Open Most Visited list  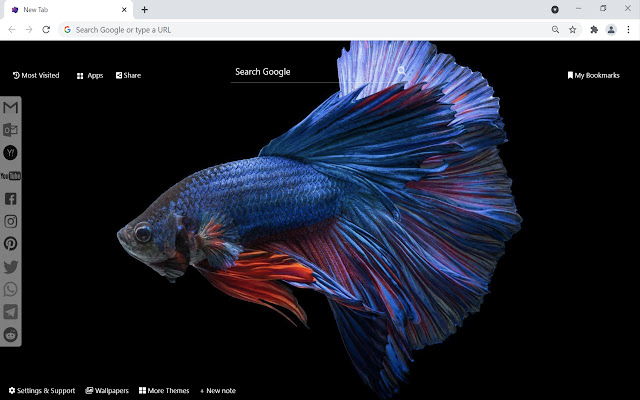pos(36,76)
